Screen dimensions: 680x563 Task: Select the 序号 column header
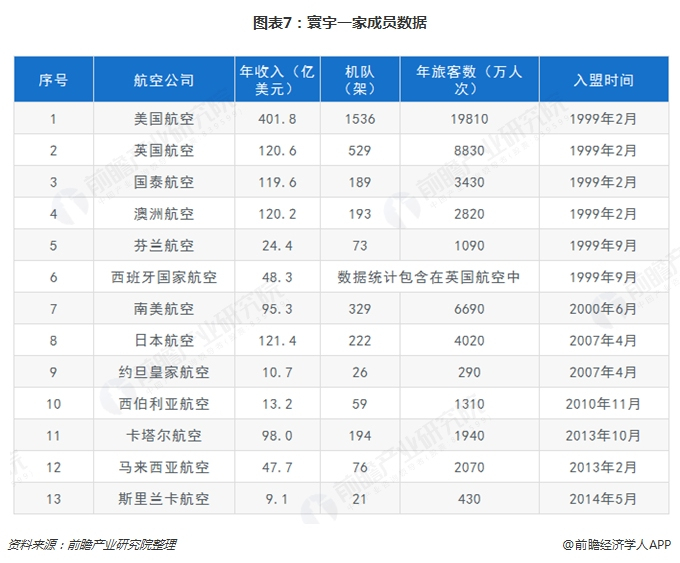click(x=53, y=80)
